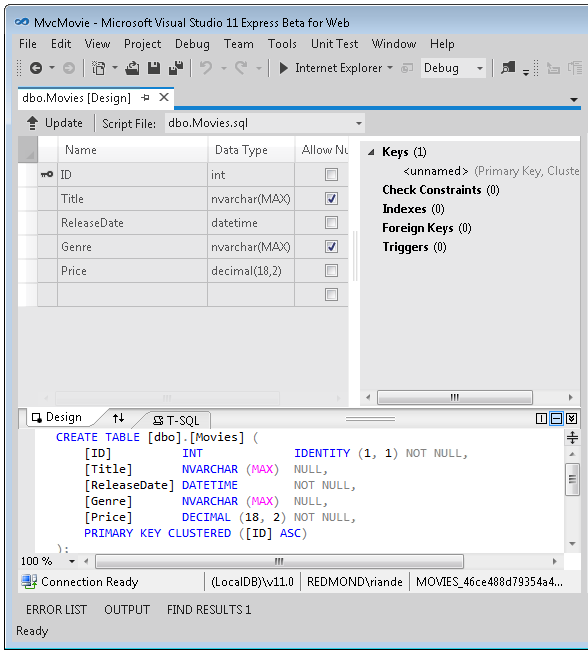The width and height of the screenshot is (588, 652).
Task: Select the unnamed Primary Key entry
Action: (x=491, y=171)
